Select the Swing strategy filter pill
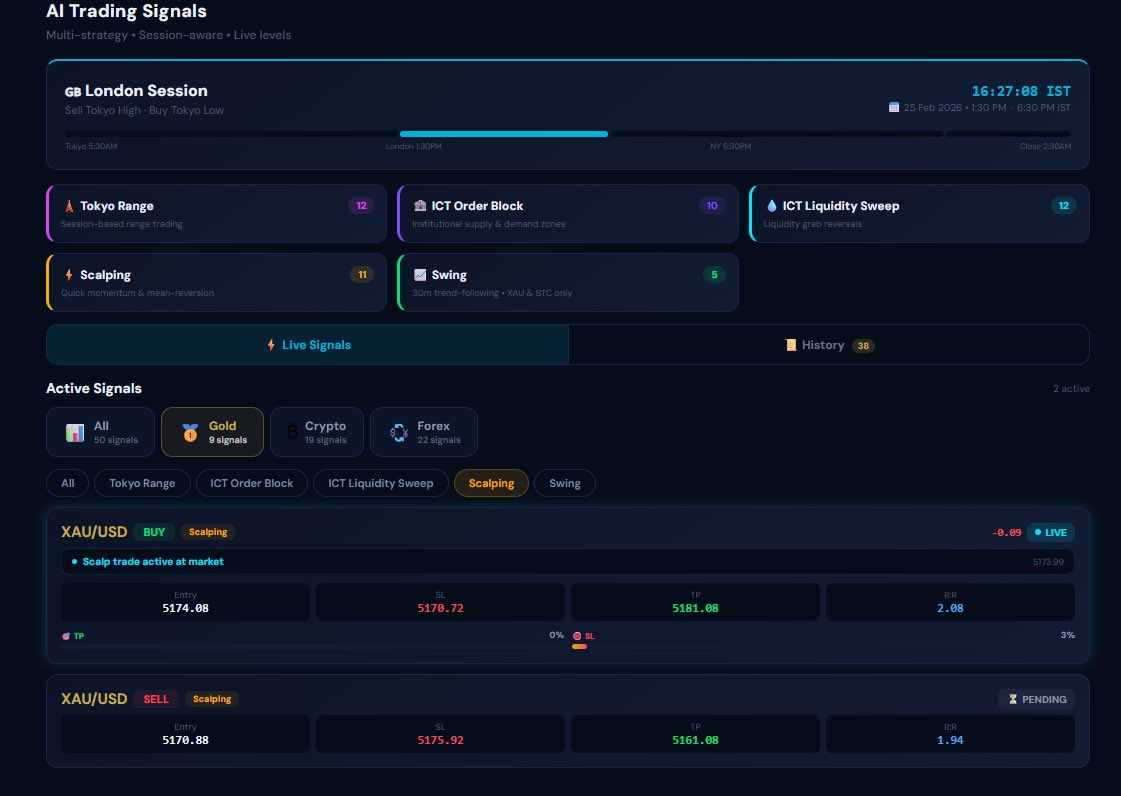The width and height of the screenshot is (1121, 796). pyautogui.click(x=565, y=483)
